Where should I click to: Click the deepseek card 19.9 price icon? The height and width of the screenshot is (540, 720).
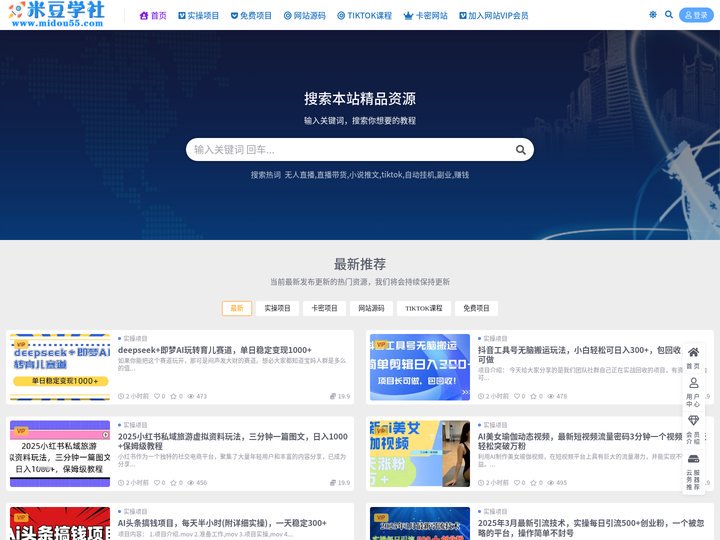[x=333, y=396]
